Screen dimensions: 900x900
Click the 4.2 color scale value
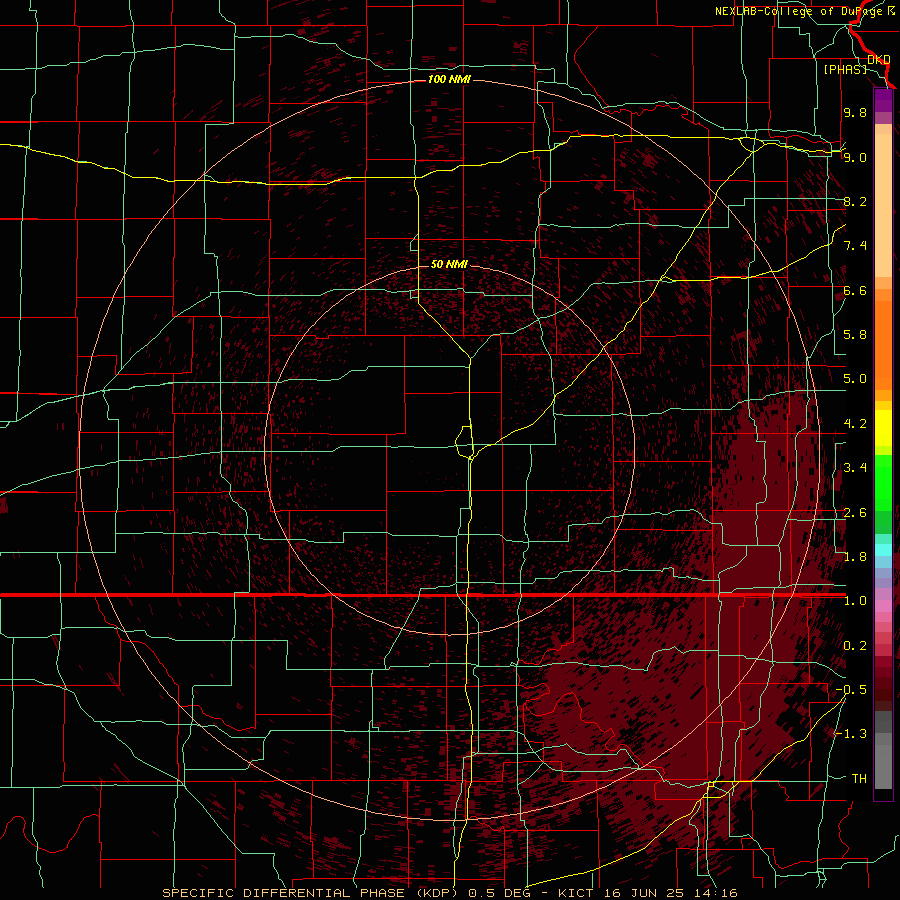click(855, 424)
